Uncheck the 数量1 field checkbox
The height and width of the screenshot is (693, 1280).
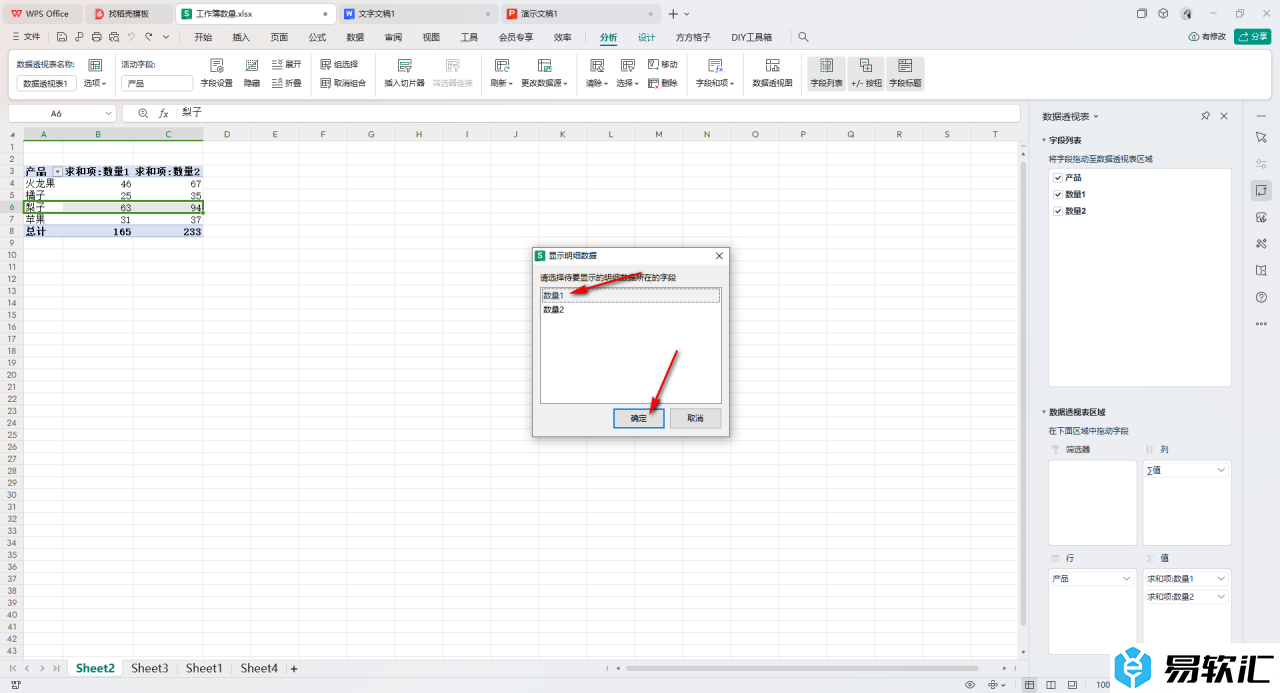click(x=1058, y=195)
